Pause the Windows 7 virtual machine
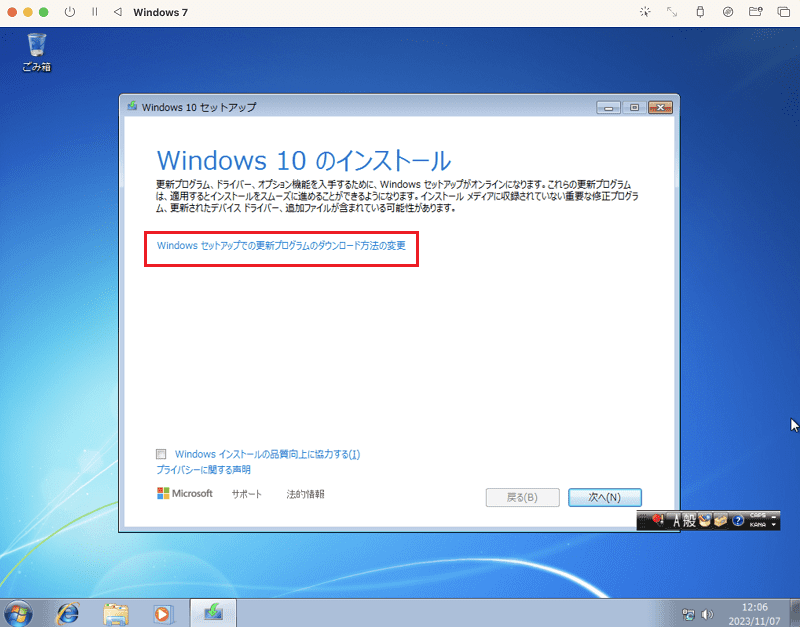Image resolution: width=800 pixels, height=627 pixels. click(x=94, y=12)
